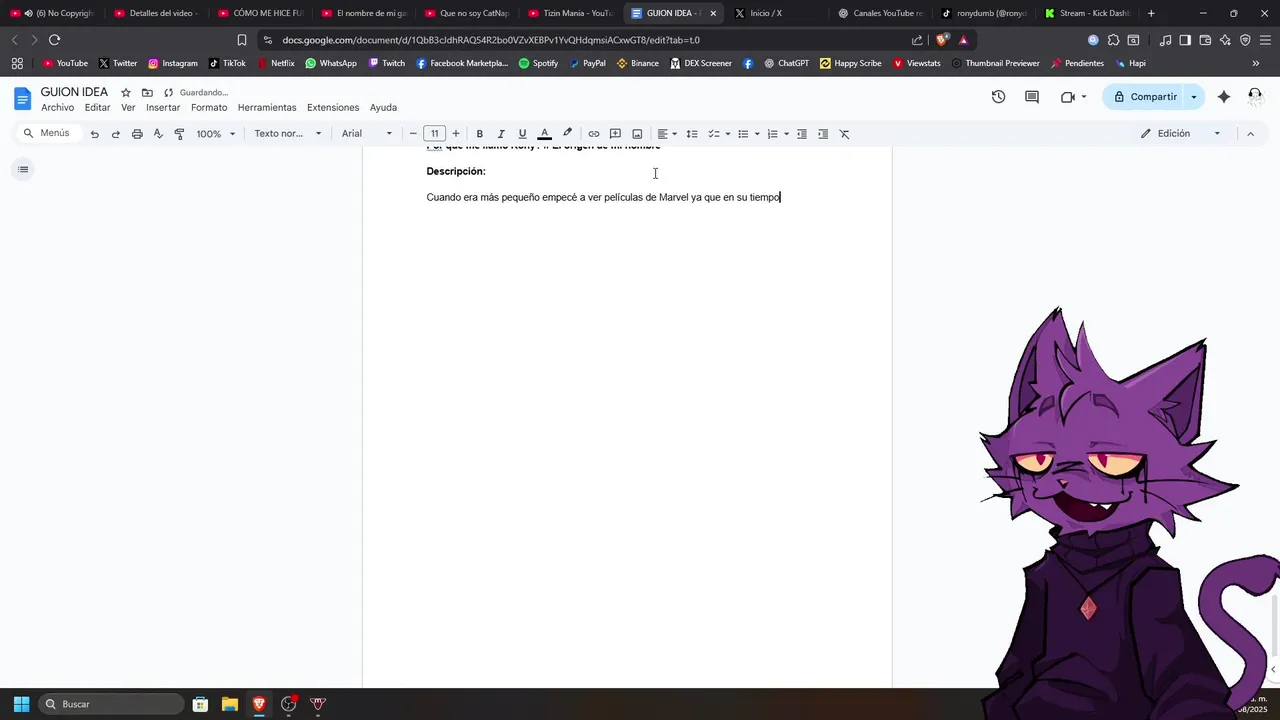This screenshot has height=720, width=1280.
Task: Insert an image
Action: coord(637,134)
